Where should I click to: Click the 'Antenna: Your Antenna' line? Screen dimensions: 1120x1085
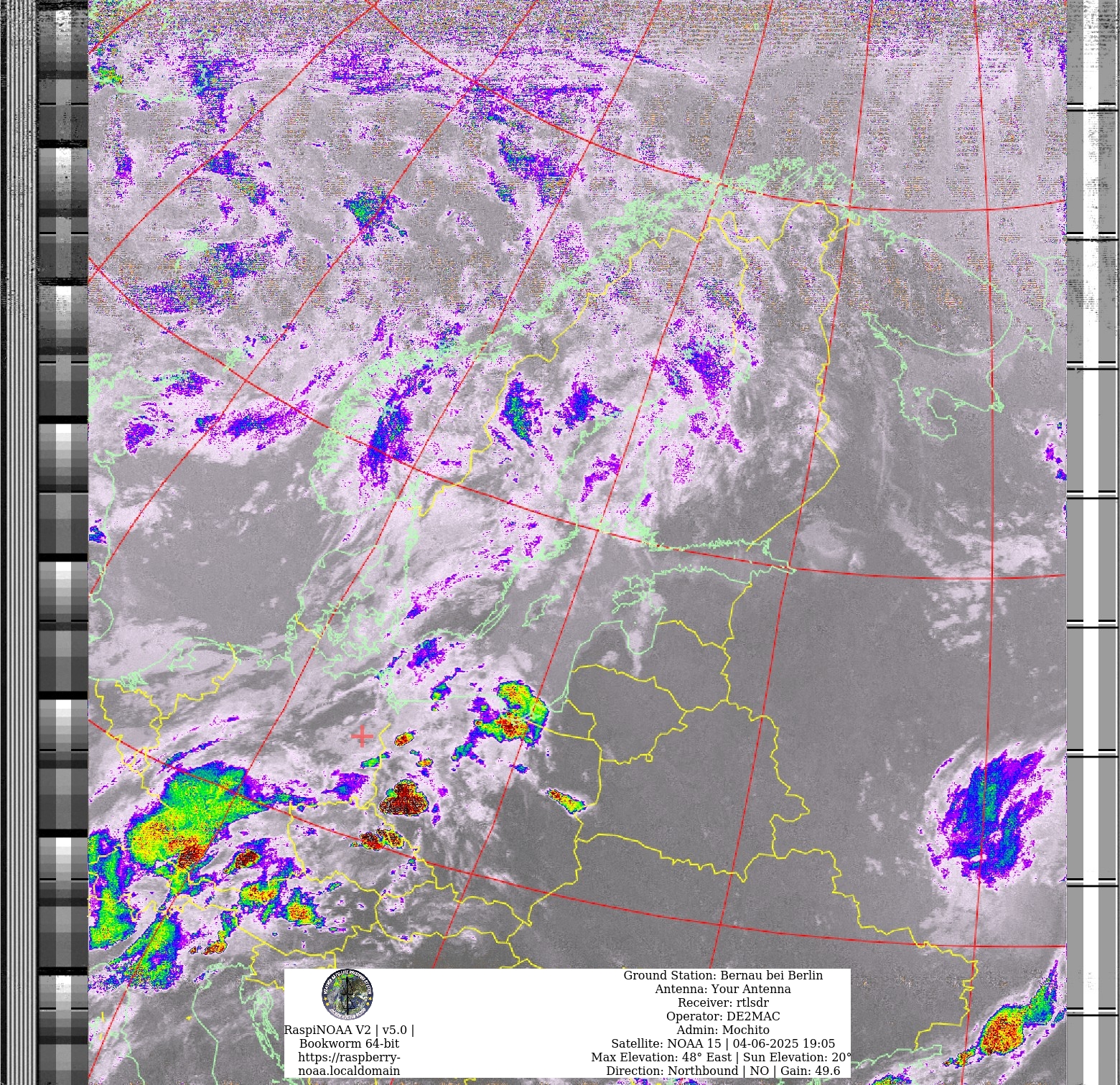click(723, 989)
